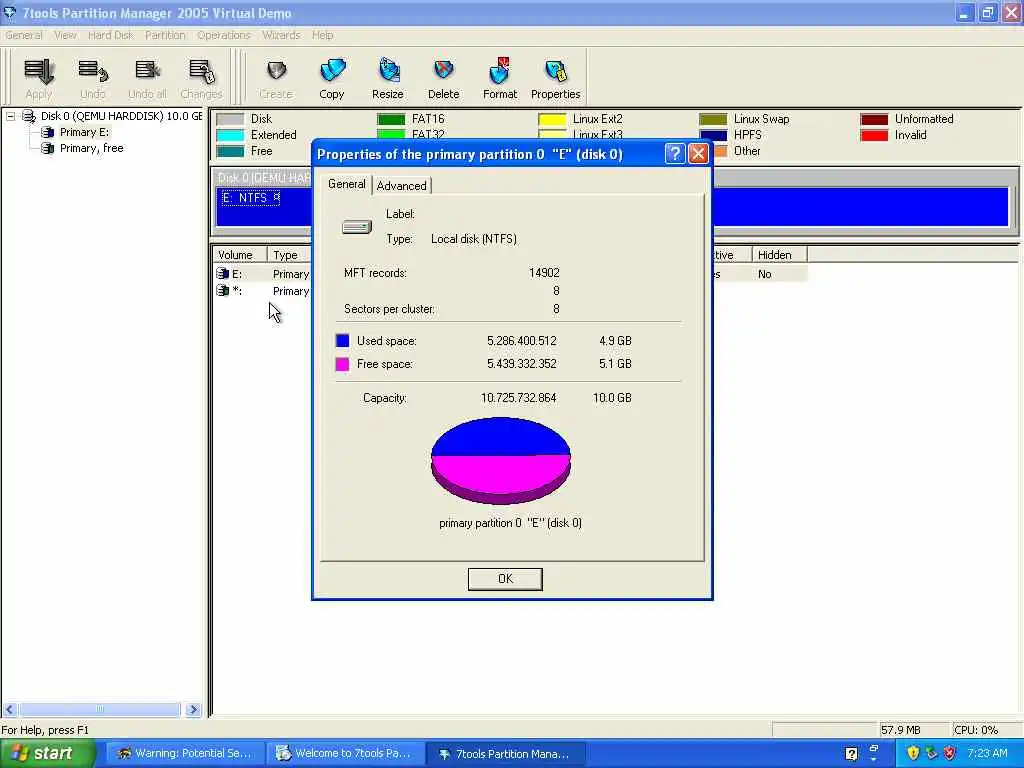Click the help icon in system tray
This screenshot has width=1024, height=768.
click(851, 754)
